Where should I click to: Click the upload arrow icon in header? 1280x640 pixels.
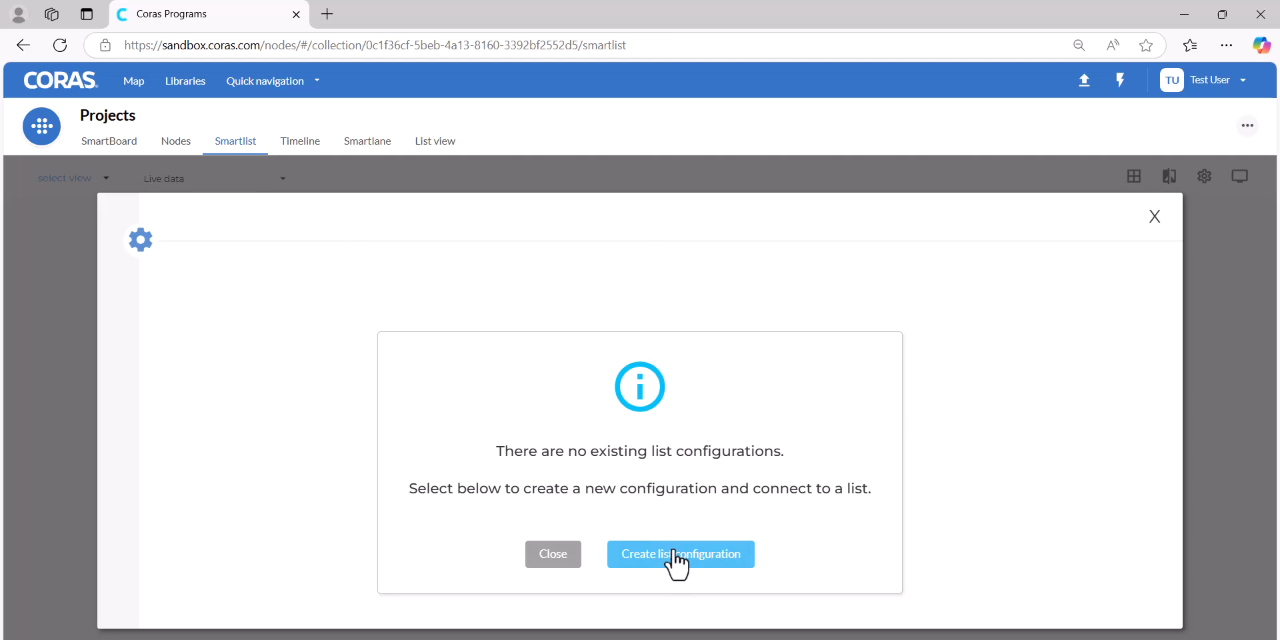pyautogui.click(x=1084, y=80)
